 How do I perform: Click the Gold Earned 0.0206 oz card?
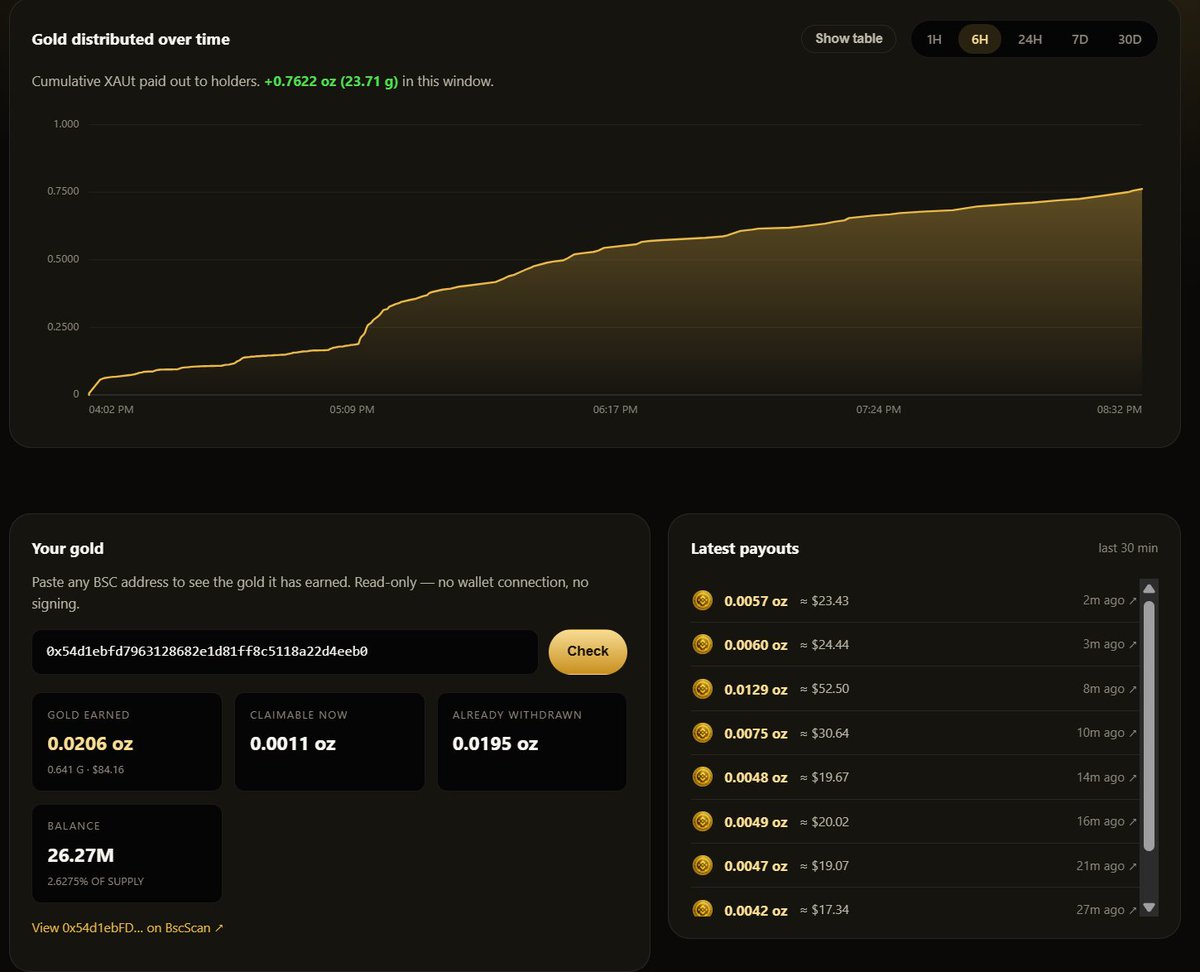click(127, 742)
